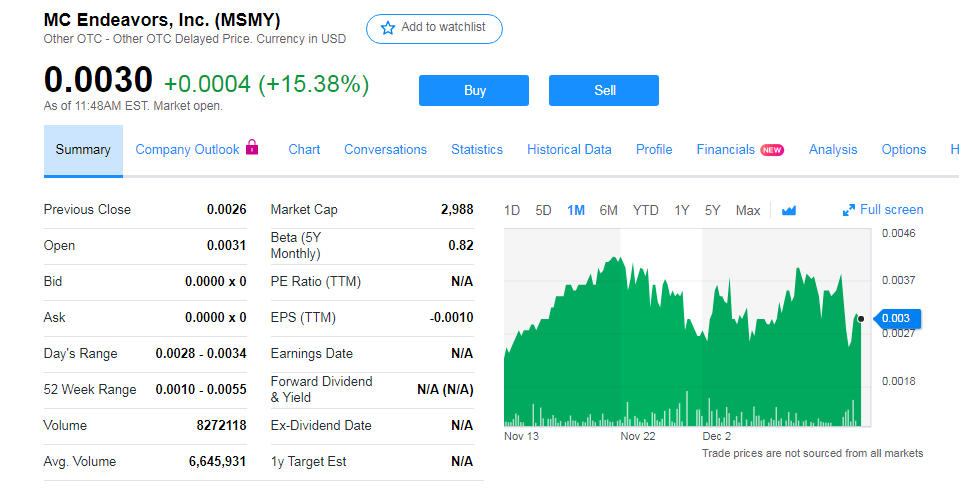The image size is (959, 489).
Task: Select the 5Y chart range
Action: point(713,210)
